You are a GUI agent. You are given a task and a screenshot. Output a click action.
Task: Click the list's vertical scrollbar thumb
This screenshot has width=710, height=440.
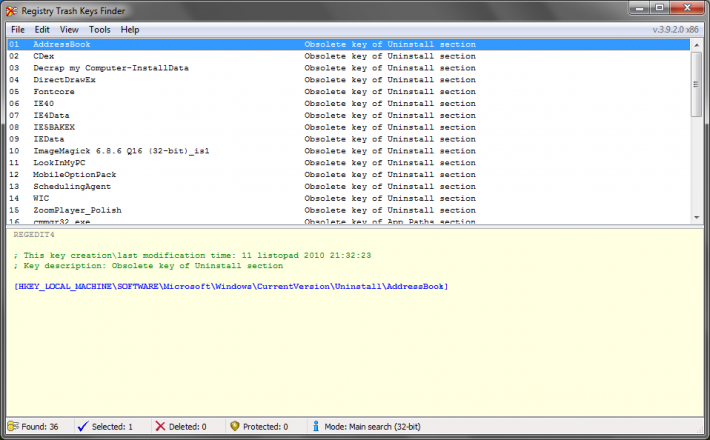click(x=696, y=84)
